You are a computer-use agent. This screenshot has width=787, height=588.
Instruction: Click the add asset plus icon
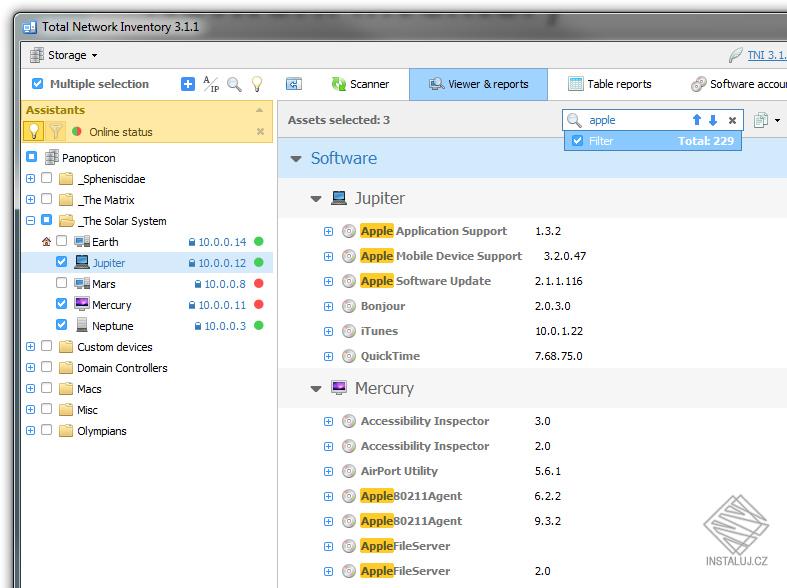point(188,84)
